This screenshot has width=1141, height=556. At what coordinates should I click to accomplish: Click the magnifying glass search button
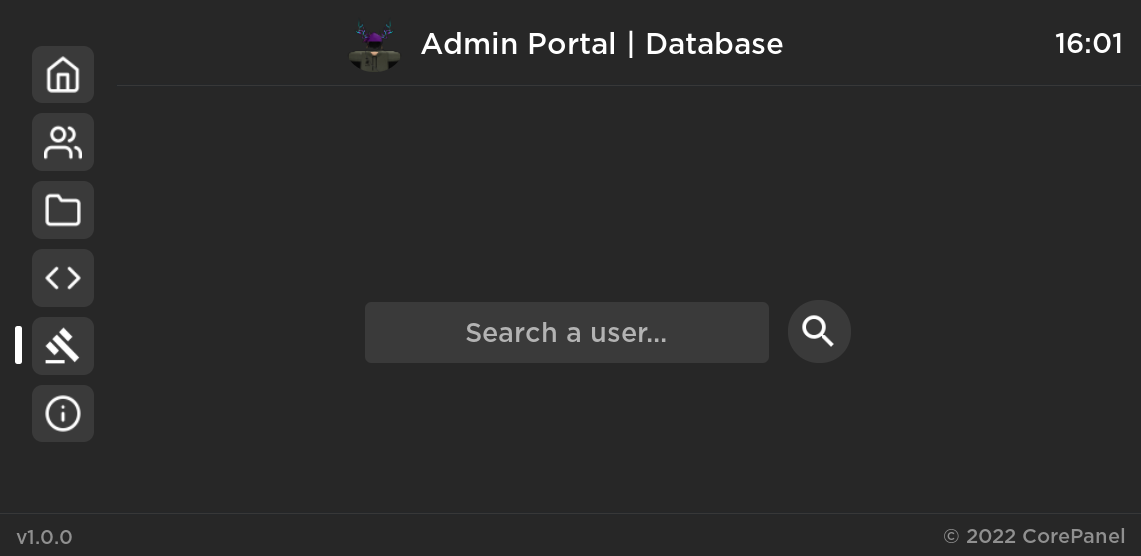pos(819,331)
